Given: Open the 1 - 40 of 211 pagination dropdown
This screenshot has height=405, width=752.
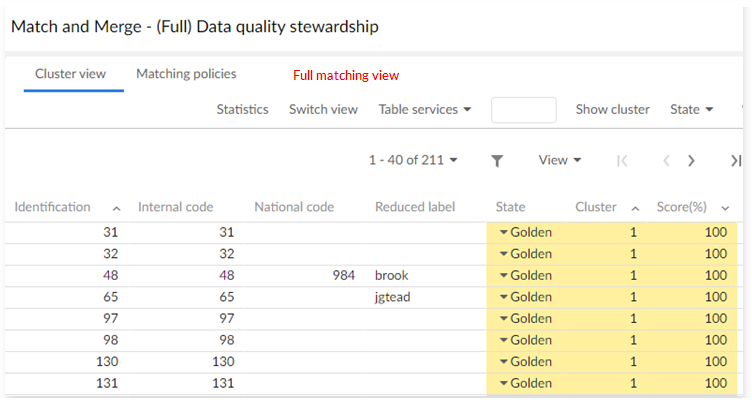Looking at the screenshot, I should pyautogui.click(x=413, y=160).
